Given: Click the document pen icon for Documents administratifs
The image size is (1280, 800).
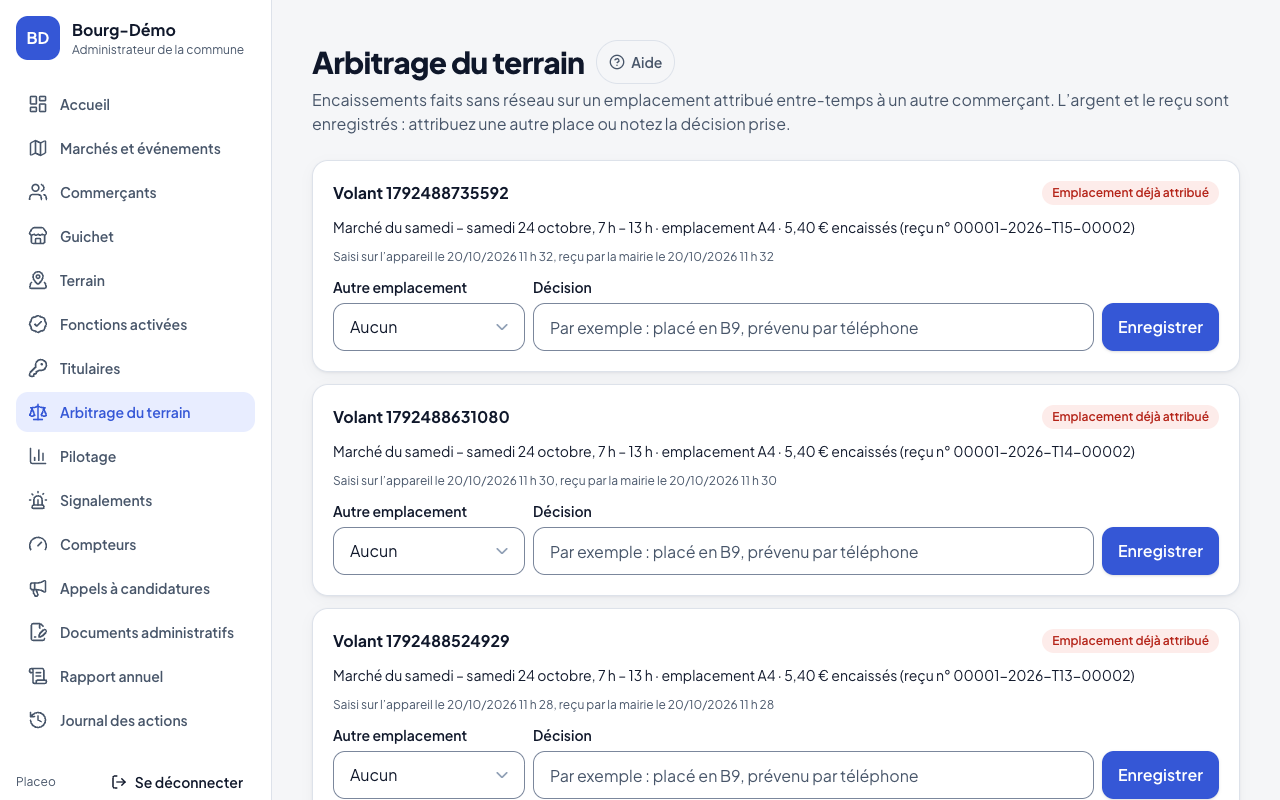Looking at the screenshot, I should pyautogui.click(x=38, y=632).
